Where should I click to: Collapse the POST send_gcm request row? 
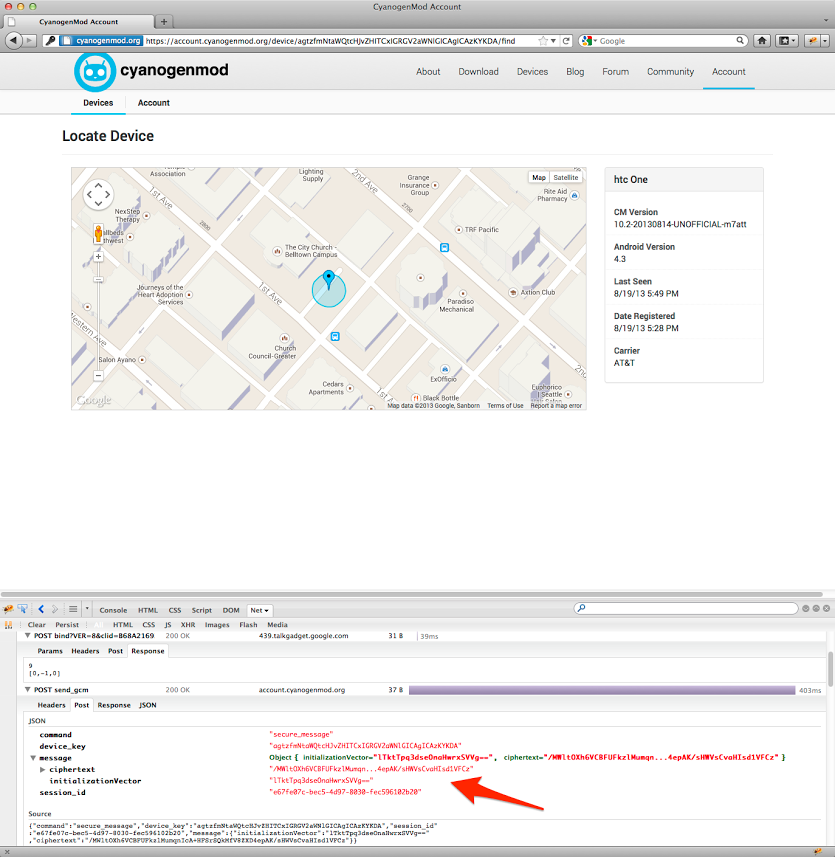click(27, 690)
